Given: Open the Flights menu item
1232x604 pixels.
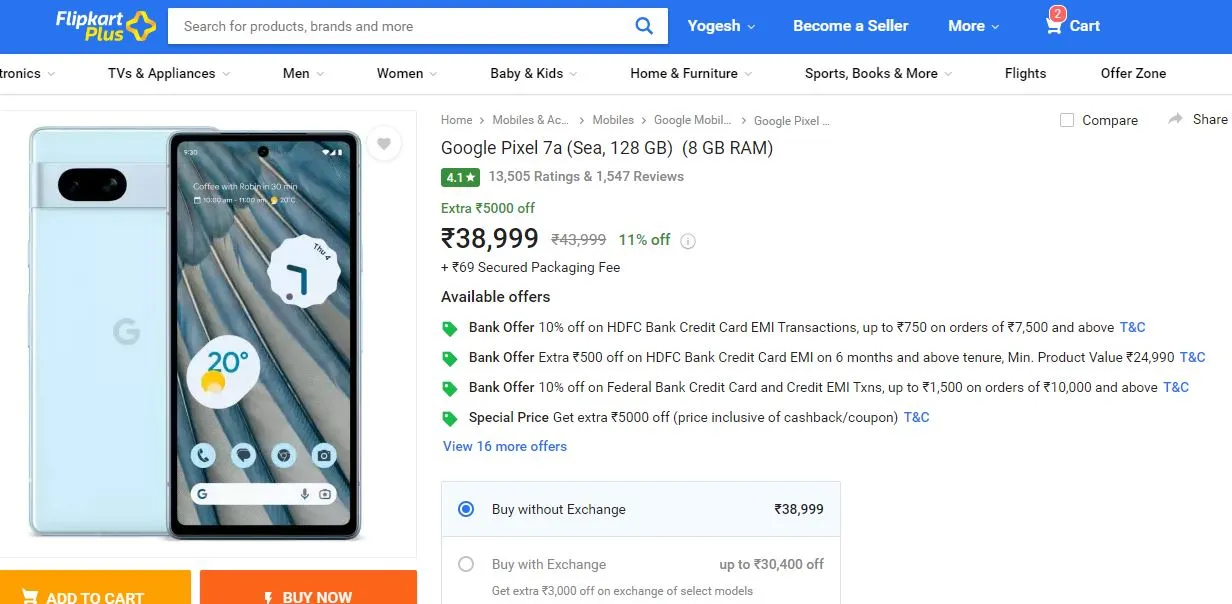Looking at the screenshot, I should click(1025, 73).
